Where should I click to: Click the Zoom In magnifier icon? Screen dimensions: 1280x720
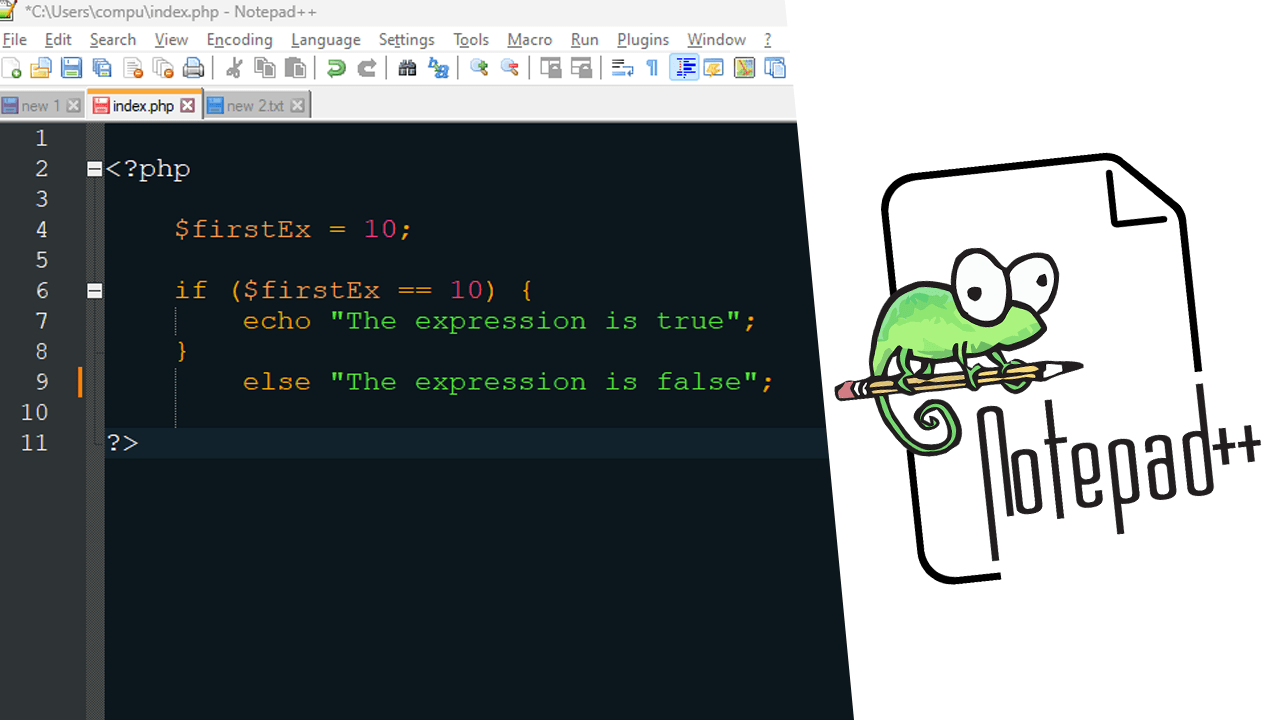click(479, 68)
